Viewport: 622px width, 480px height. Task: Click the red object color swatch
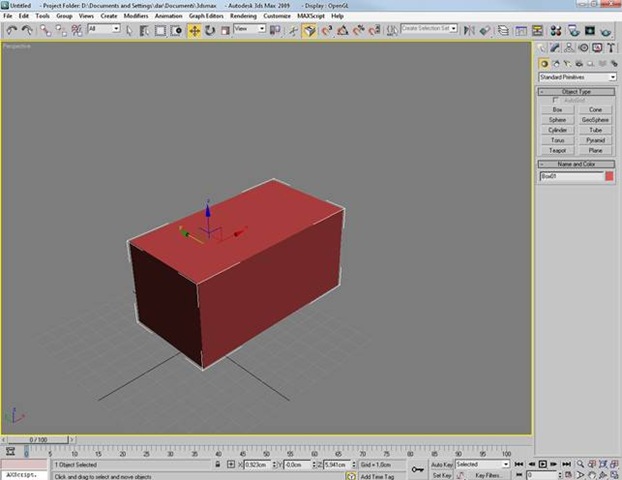coord(609,176)
